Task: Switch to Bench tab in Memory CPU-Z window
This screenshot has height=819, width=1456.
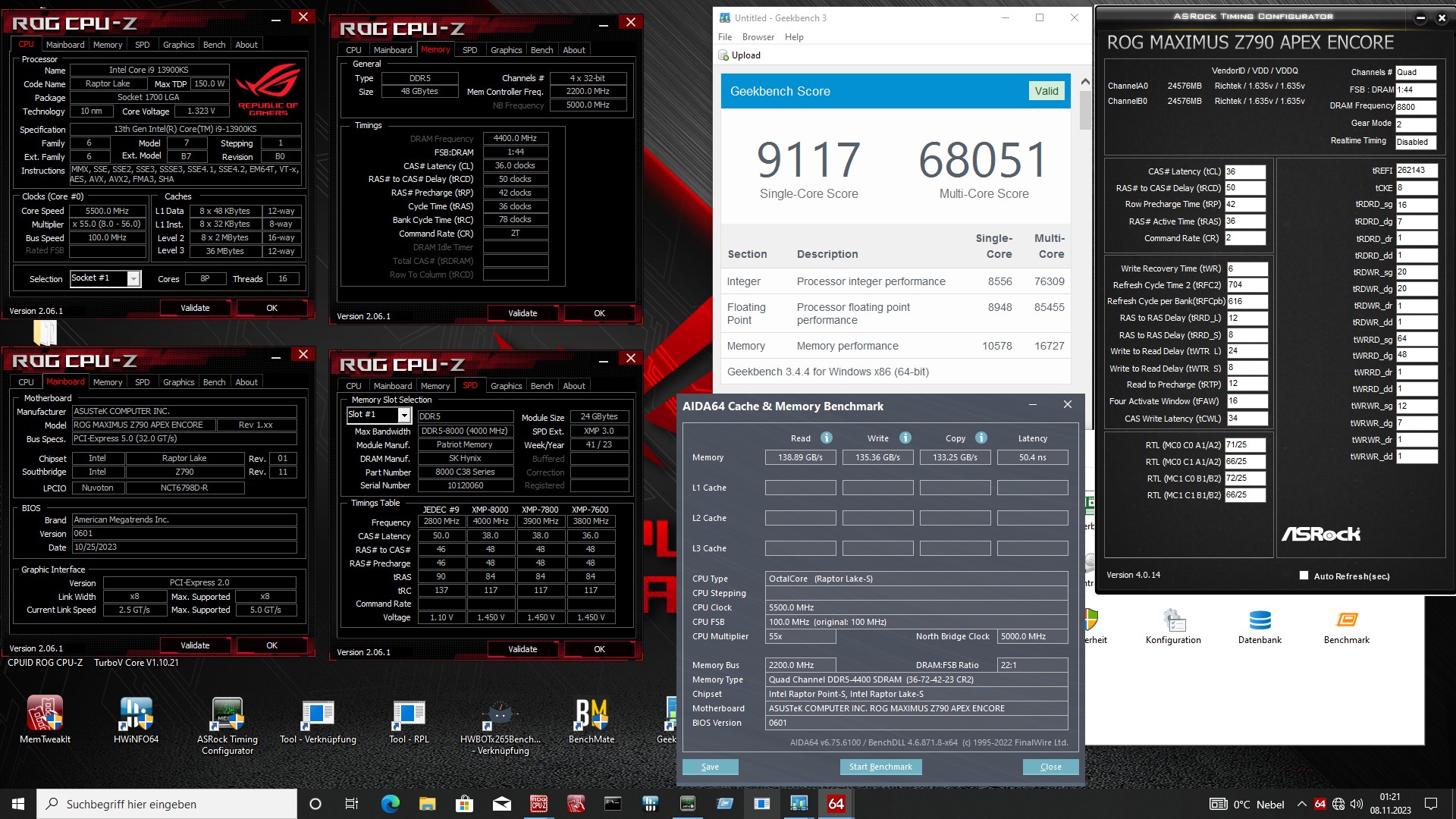Action: click(541, 50)
